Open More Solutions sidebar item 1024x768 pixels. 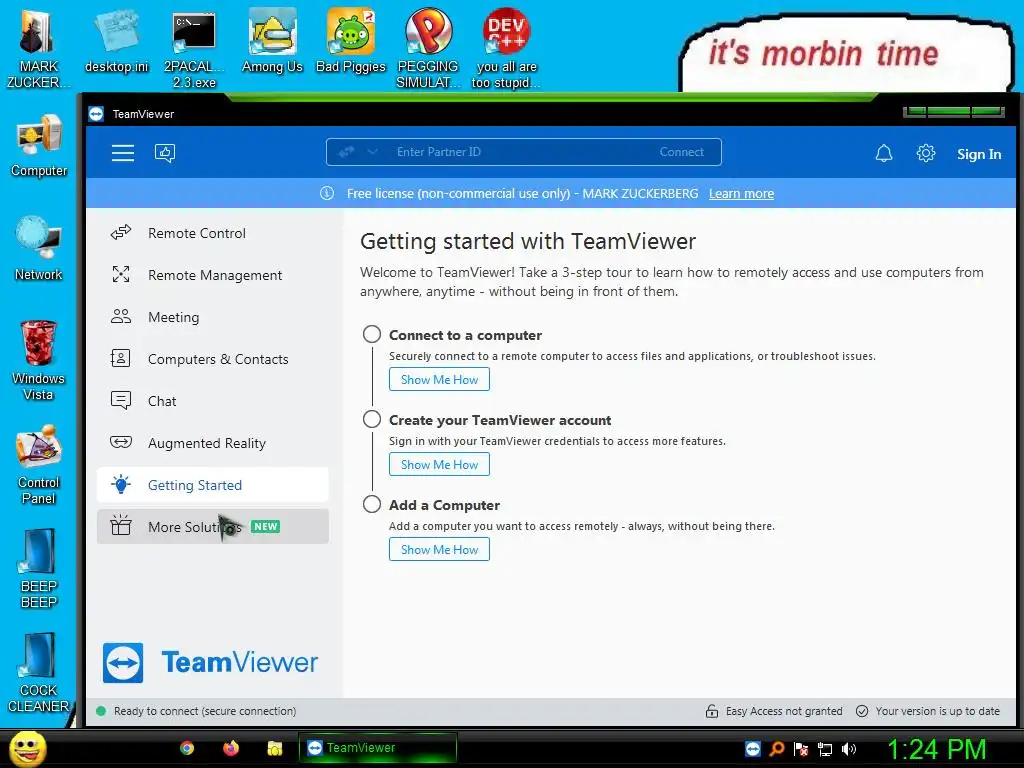click(213, 526)
